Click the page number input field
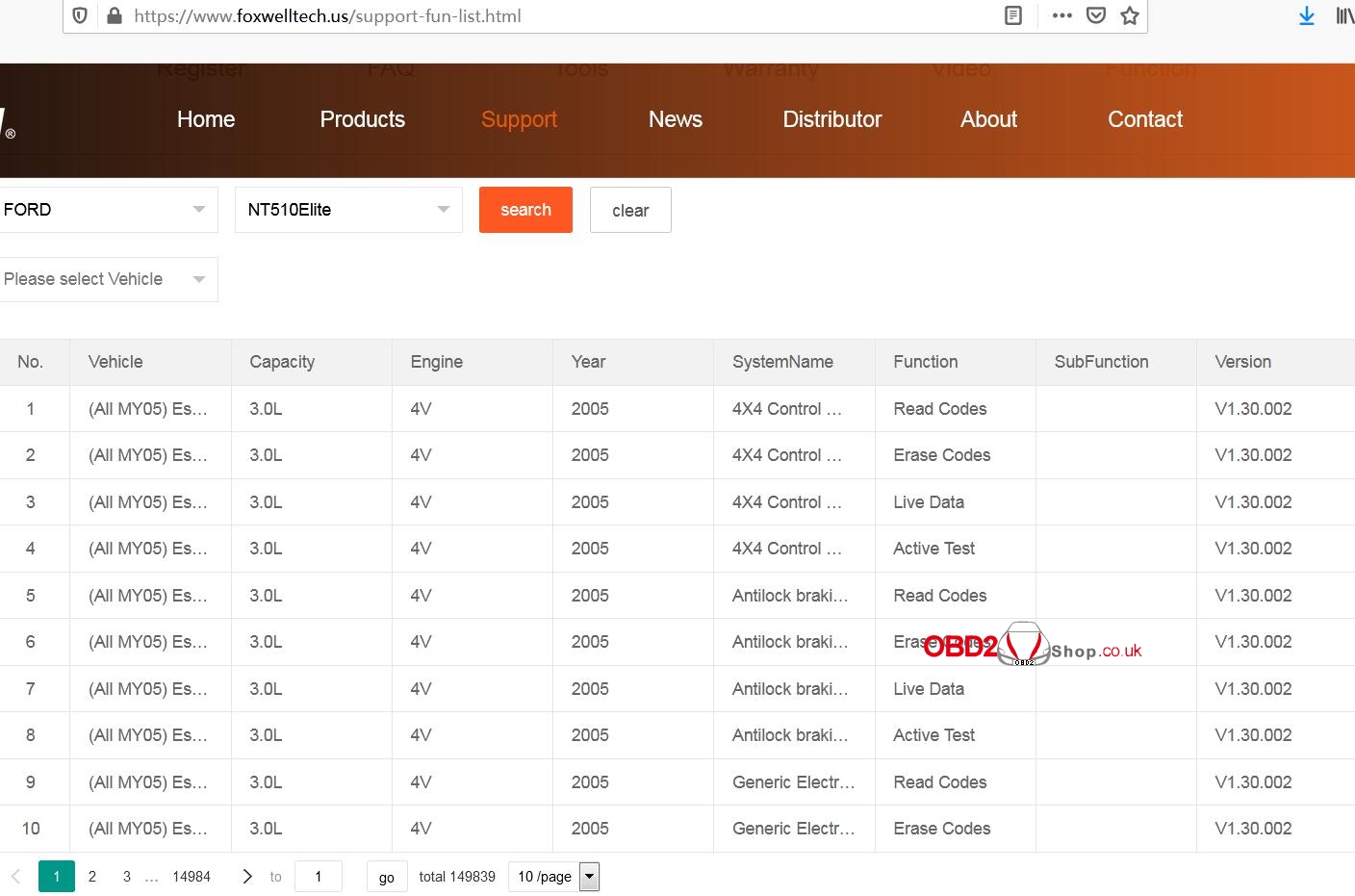1355x896 pixels. coord(319,876)
